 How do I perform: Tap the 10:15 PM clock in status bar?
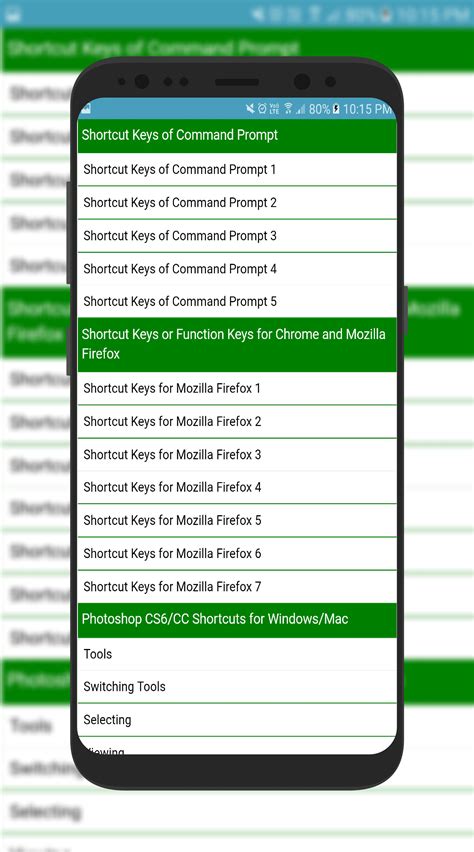pyautogui.click(x=367, y=109)
